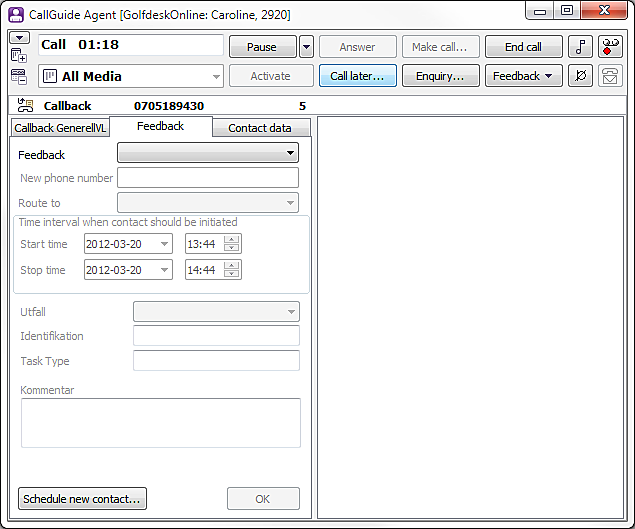Screen dimensions: 635x529
Task: Click the telephone envelope icon button
Action: (610, 76)
